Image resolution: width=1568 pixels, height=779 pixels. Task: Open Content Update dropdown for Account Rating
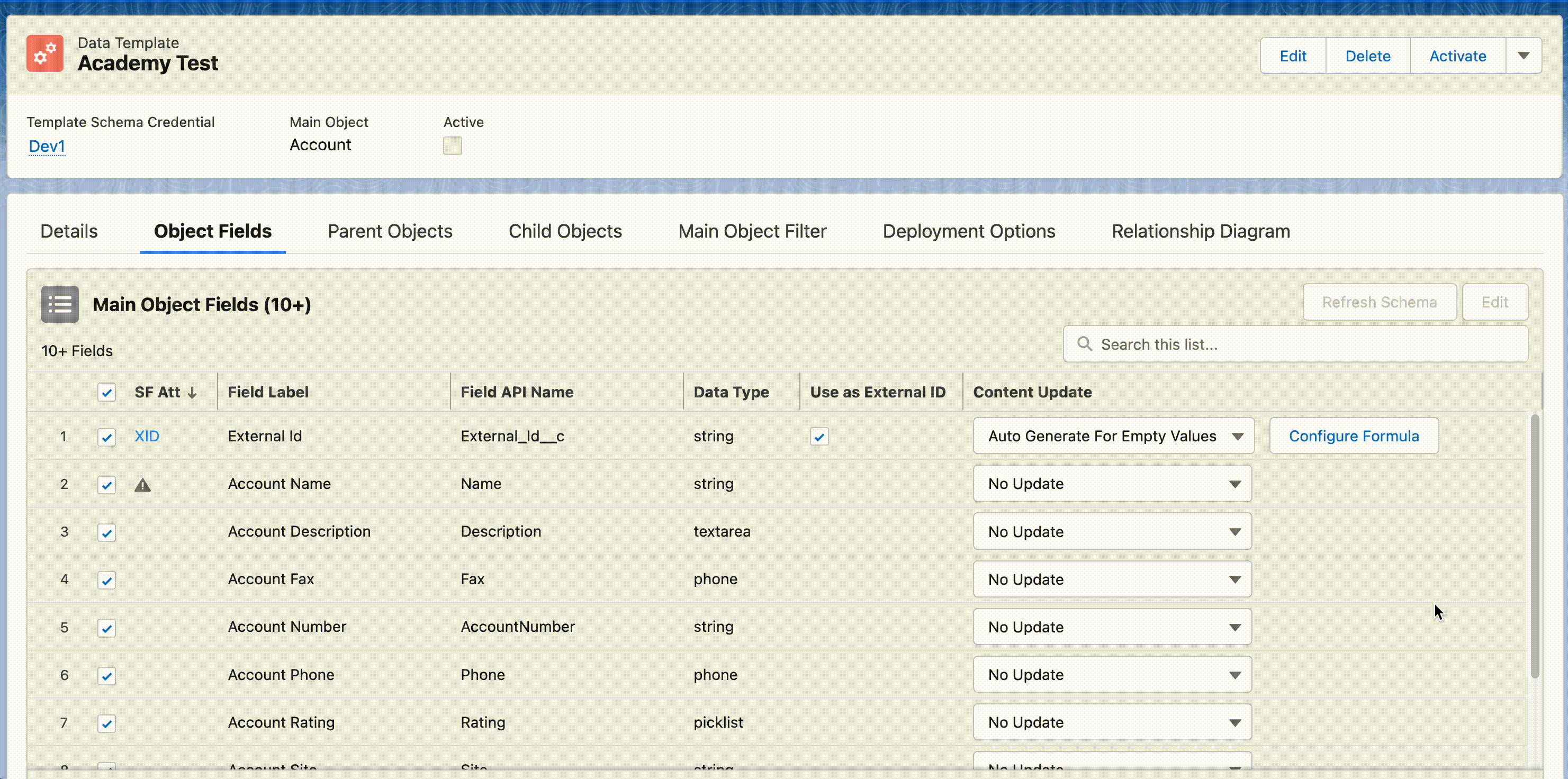1112,722
